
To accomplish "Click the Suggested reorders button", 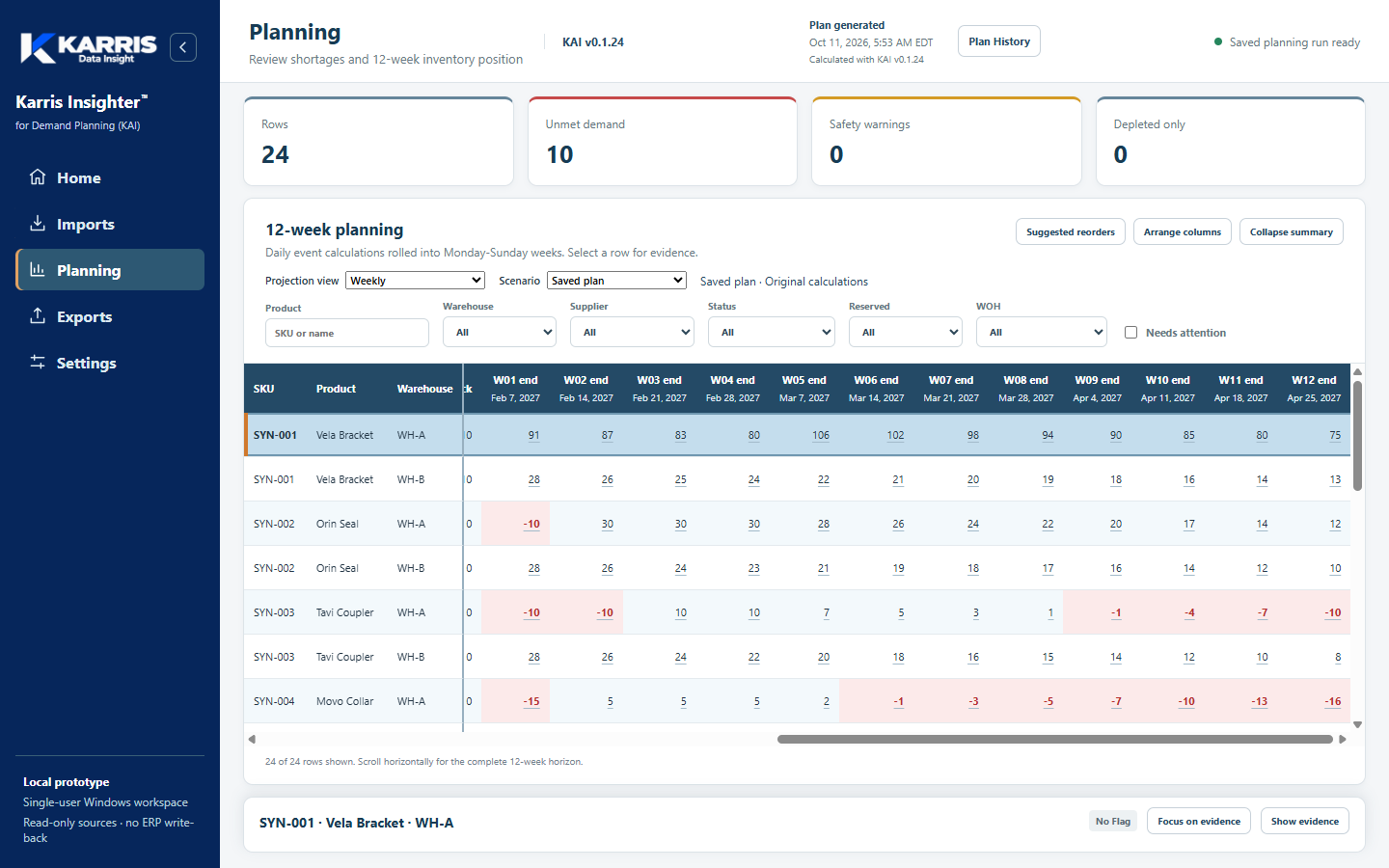I will coord(1071,231).
